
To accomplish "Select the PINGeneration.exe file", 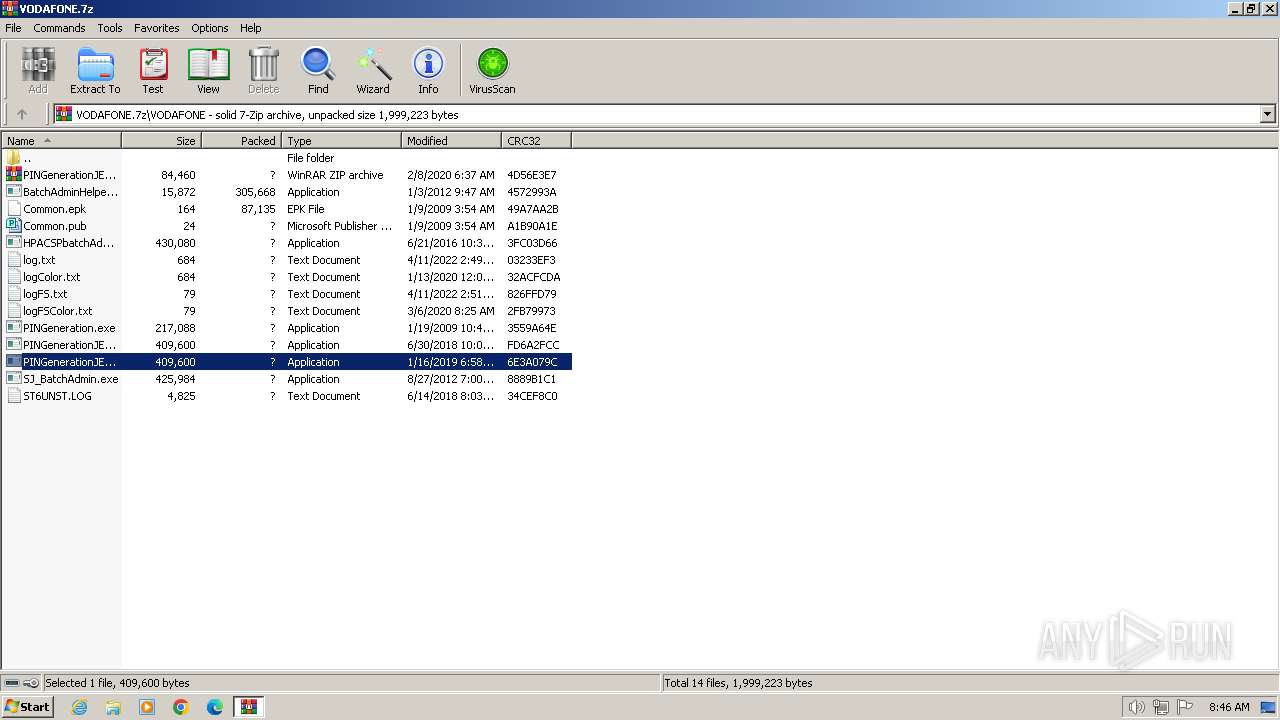I will tap(287, 328).
